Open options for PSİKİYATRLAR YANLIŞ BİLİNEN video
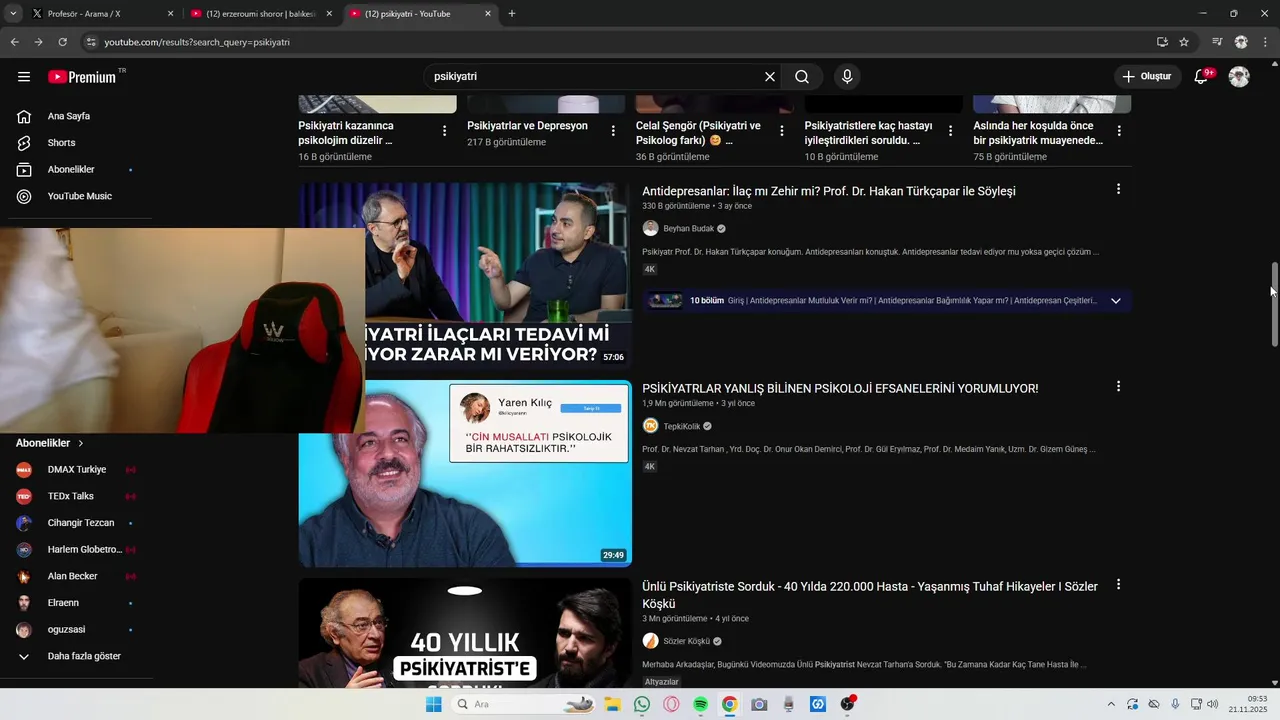 1118,386
